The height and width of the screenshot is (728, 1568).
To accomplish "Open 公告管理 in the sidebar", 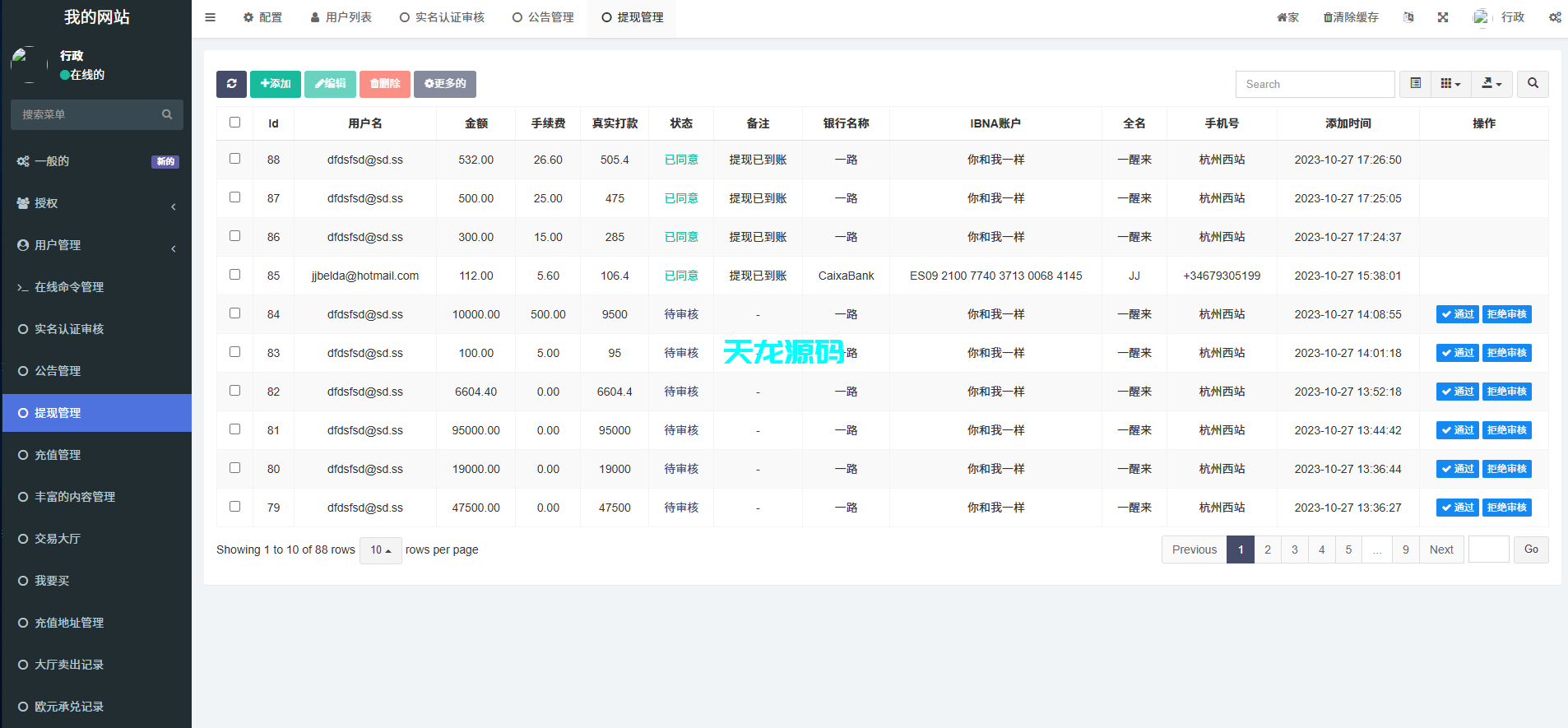I will 97,371.
